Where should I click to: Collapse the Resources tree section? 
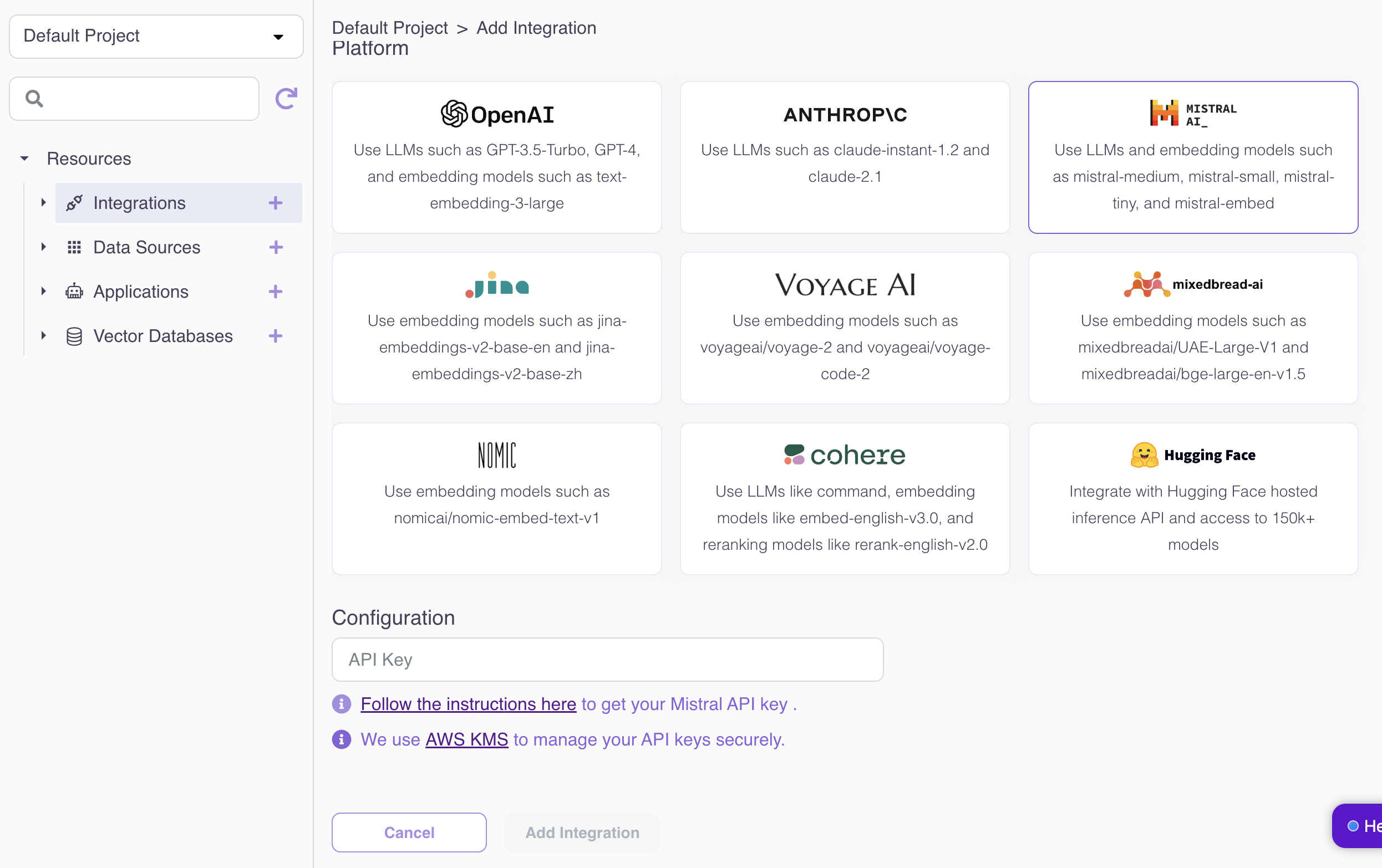tap(24, 159)
